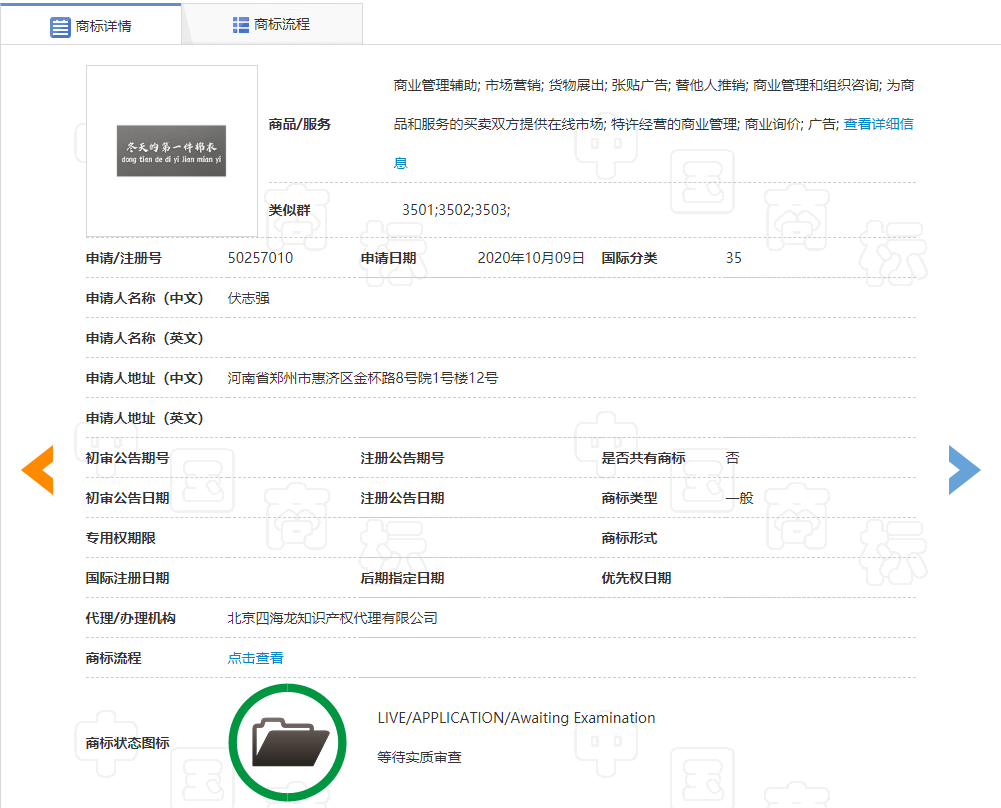The height and width of the screenshot is (808, 1001).
Task: Click the application date 2020年10月09日
Action: 531,258
